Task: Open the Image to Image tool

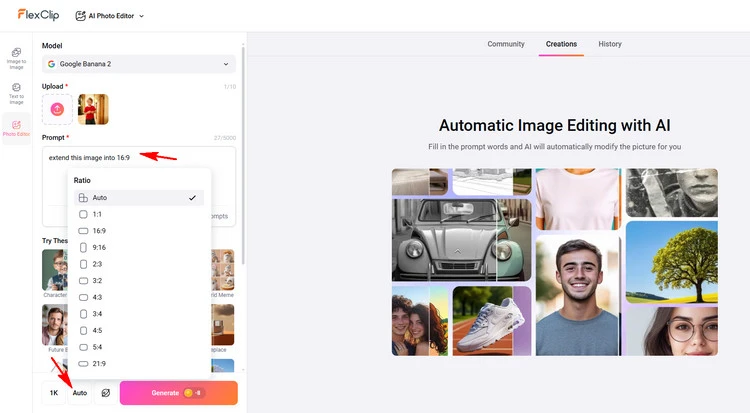Action: point(16,56)
